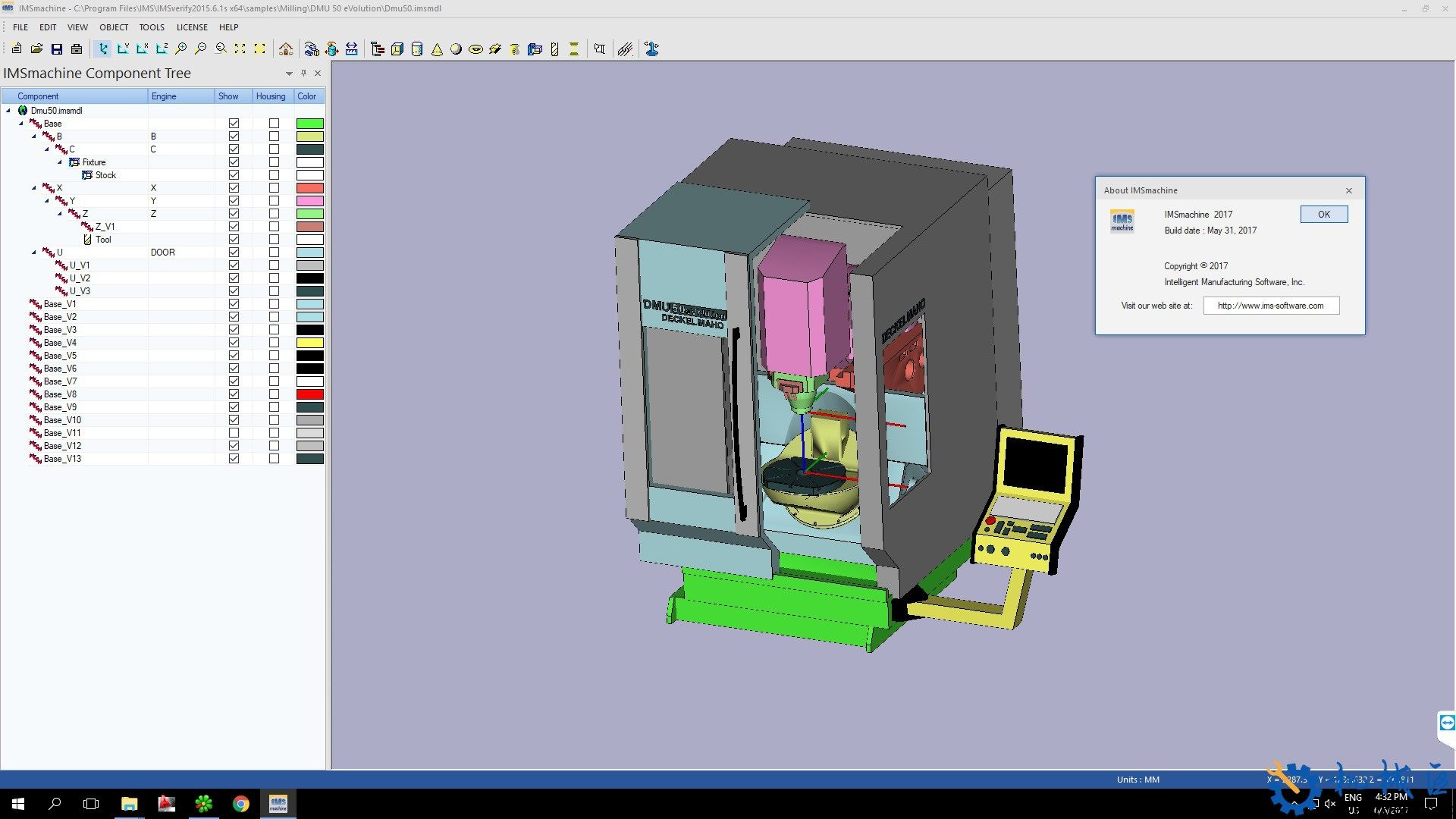Click the measure distance ruler icon
This screenshot has width=1456, height=819.
click(351, 49)
